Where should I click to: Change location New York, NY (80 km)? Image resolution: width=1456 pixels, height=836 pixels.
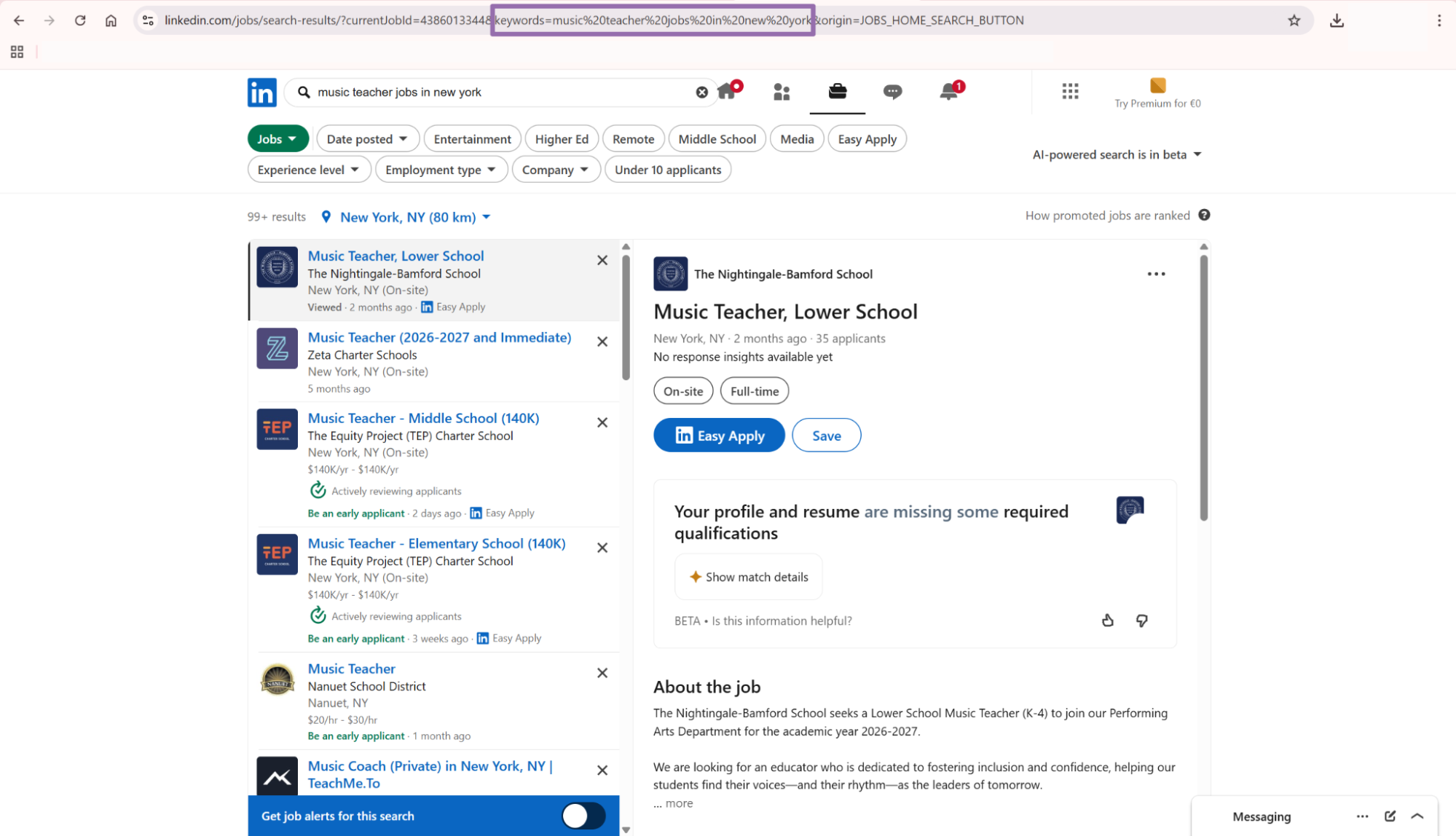pos(415,217)
